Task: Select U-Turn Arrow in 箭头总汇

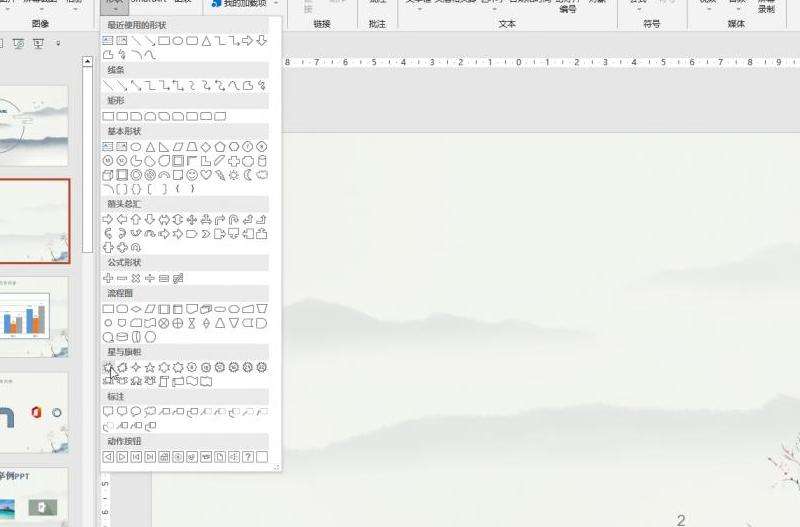Action: (x=234, y=219)
